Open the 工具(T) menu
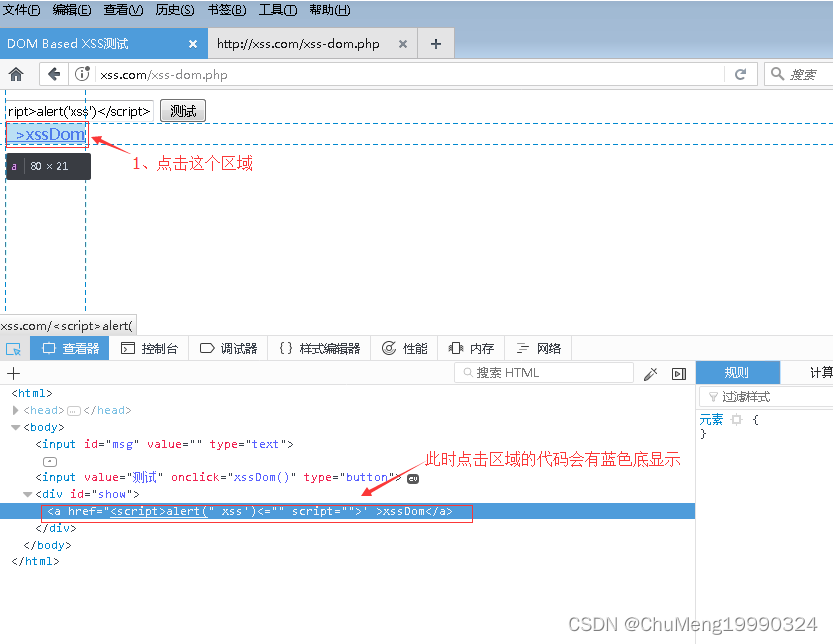Image resolution: width=833 pixels, height=644 pixels. click(278, 10)
